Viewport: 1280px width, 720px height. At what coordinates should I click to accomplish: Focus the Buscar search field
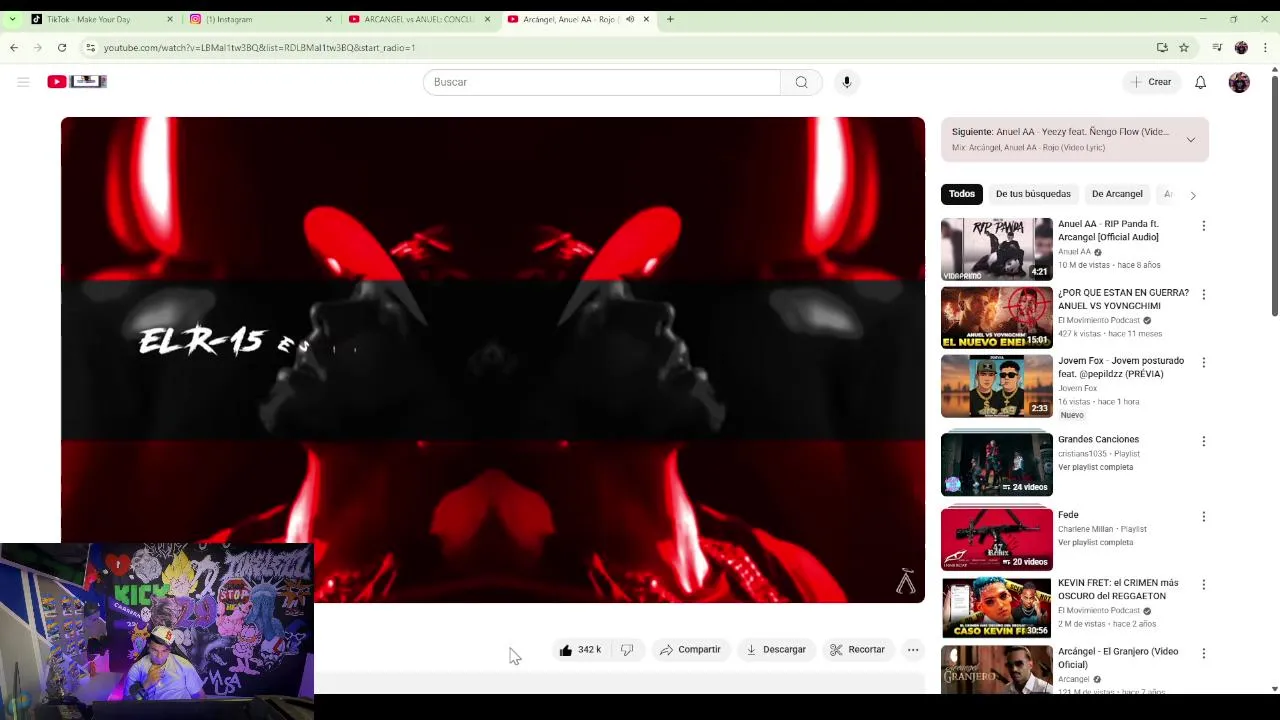[x=602, y=82]
